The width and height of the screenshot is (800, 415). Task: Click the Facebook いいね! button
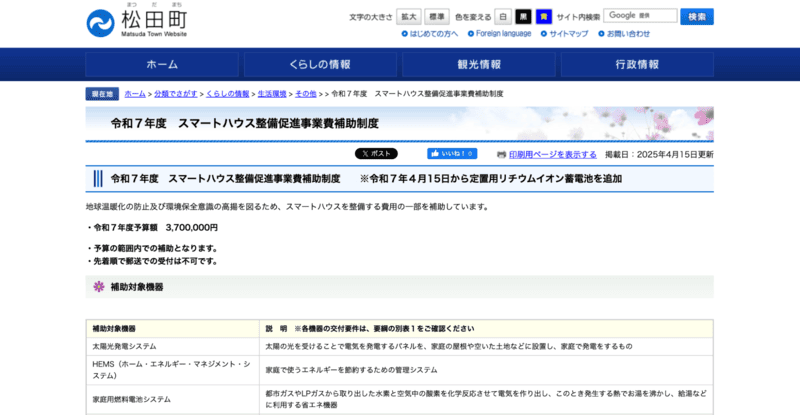(x=452, y=154)
